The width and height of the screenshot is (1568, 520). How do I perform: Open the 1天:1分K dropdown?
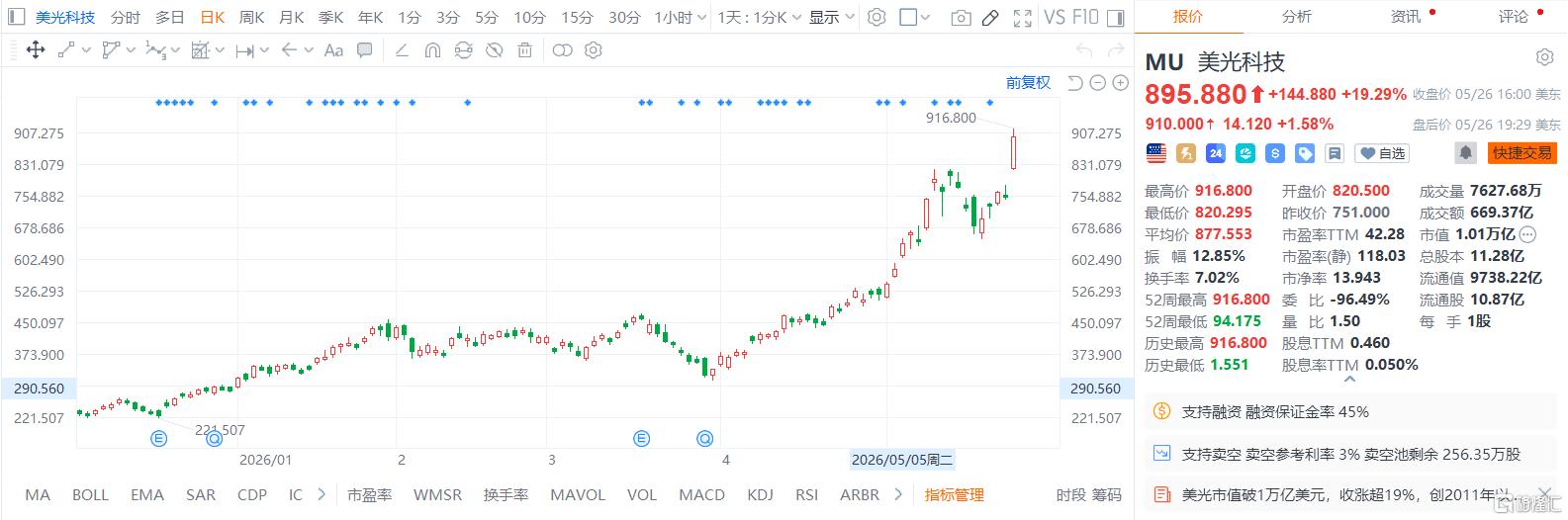pyautogui.click(x=759, y=17)
